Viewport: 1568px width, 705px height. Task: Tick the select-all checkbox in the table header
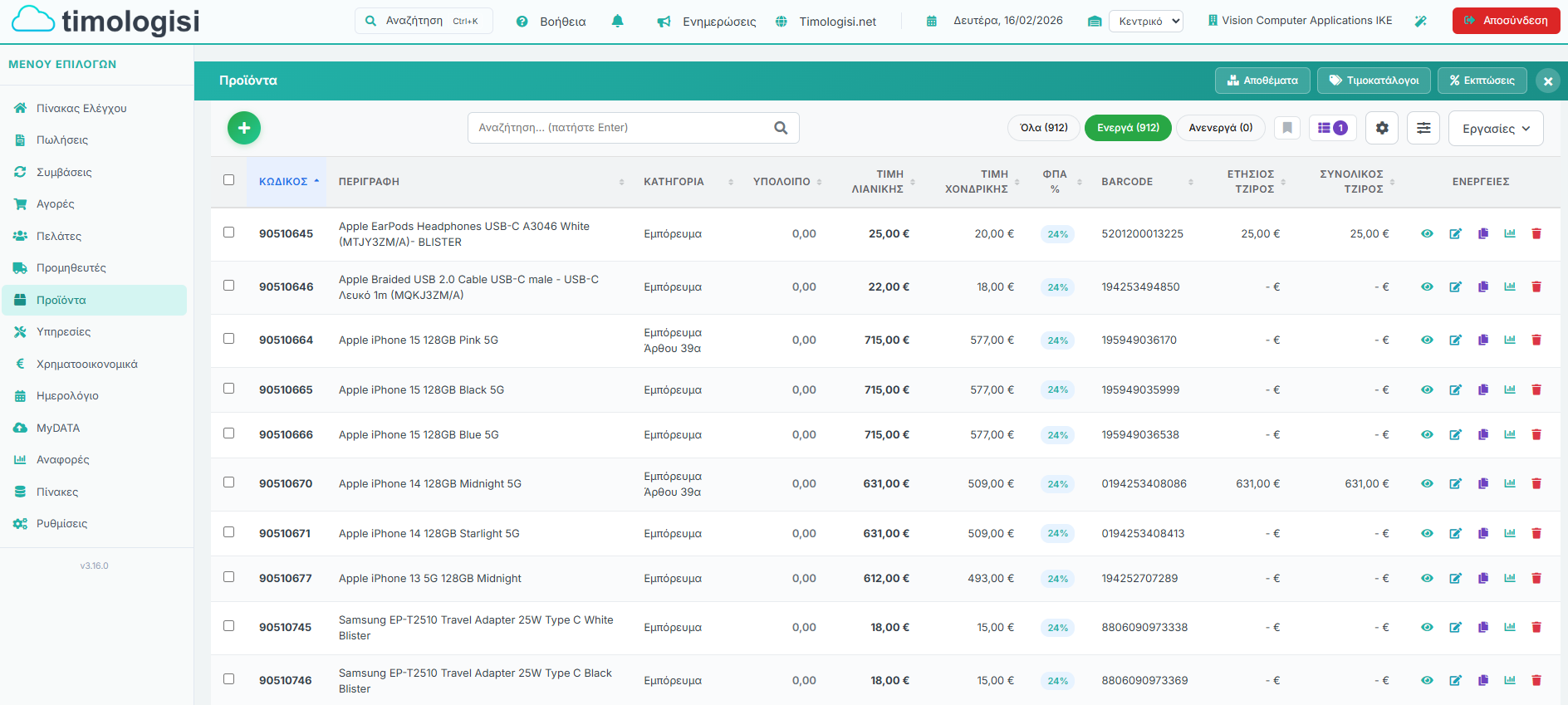tap(229, 180)
